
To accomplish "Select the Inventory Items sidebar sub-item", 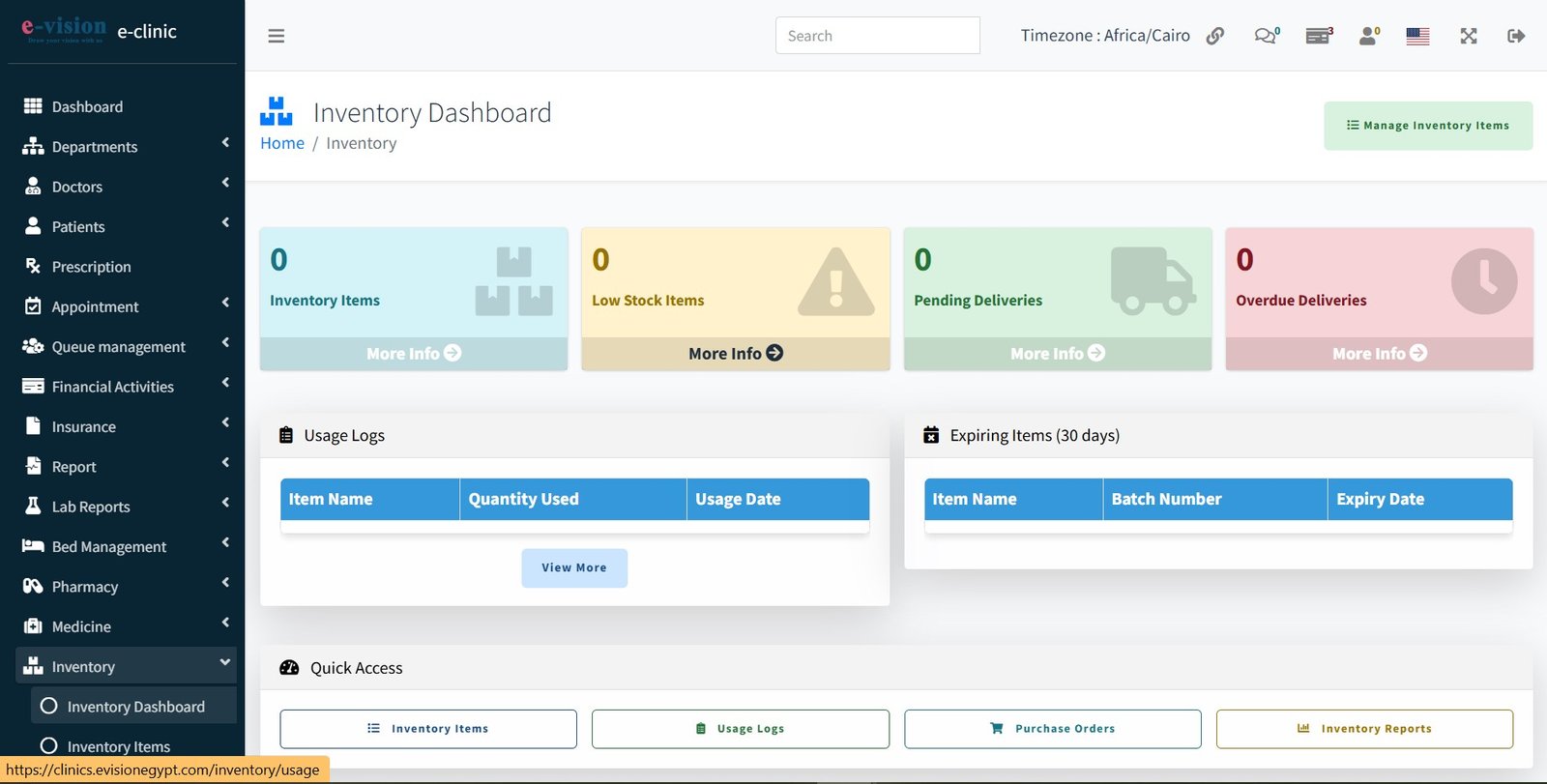I will (x=118, y=746).
